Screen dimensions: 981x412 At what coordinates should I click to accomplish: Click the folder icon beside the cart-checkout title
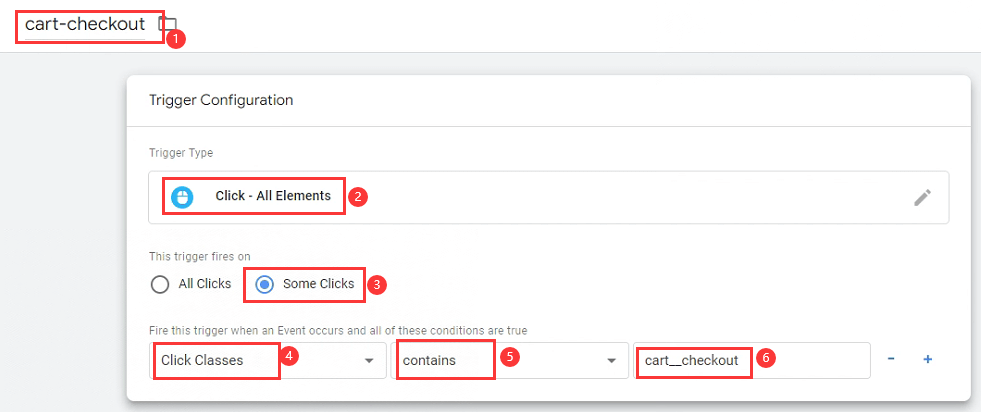167,24
